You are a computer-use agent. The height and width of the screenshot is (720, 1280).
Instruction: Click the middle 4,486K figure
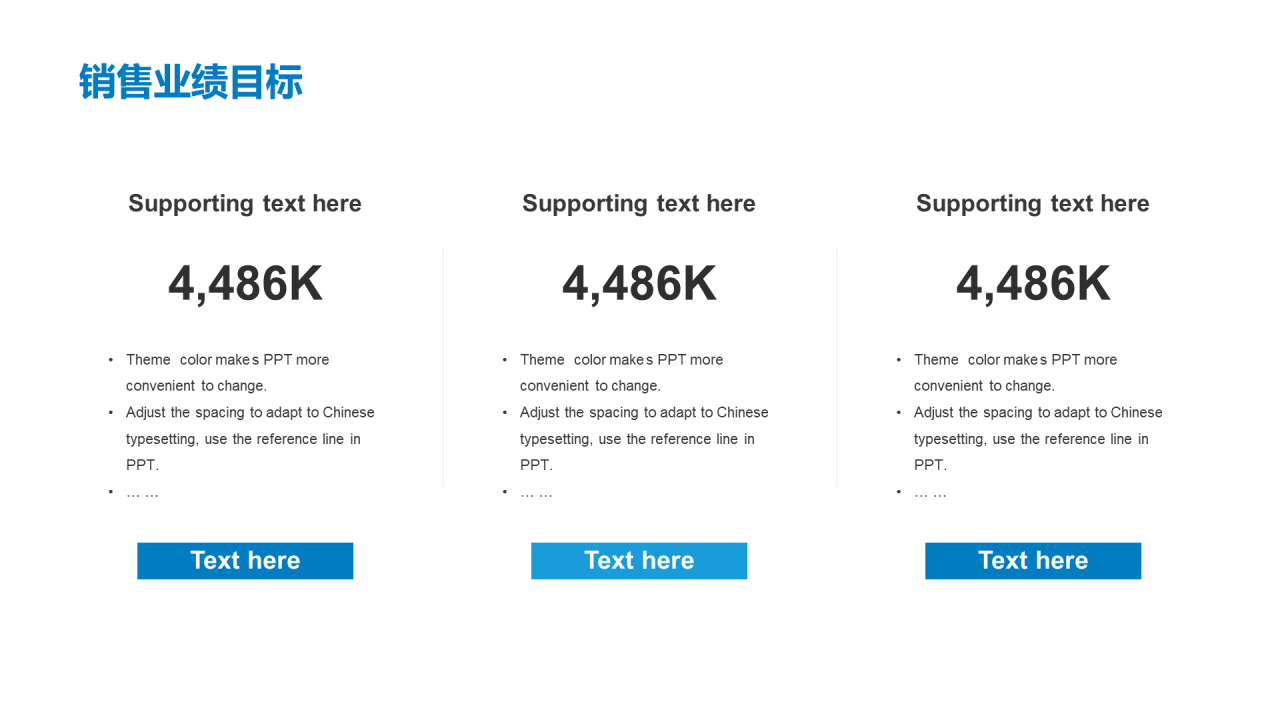tap(639, 284)
